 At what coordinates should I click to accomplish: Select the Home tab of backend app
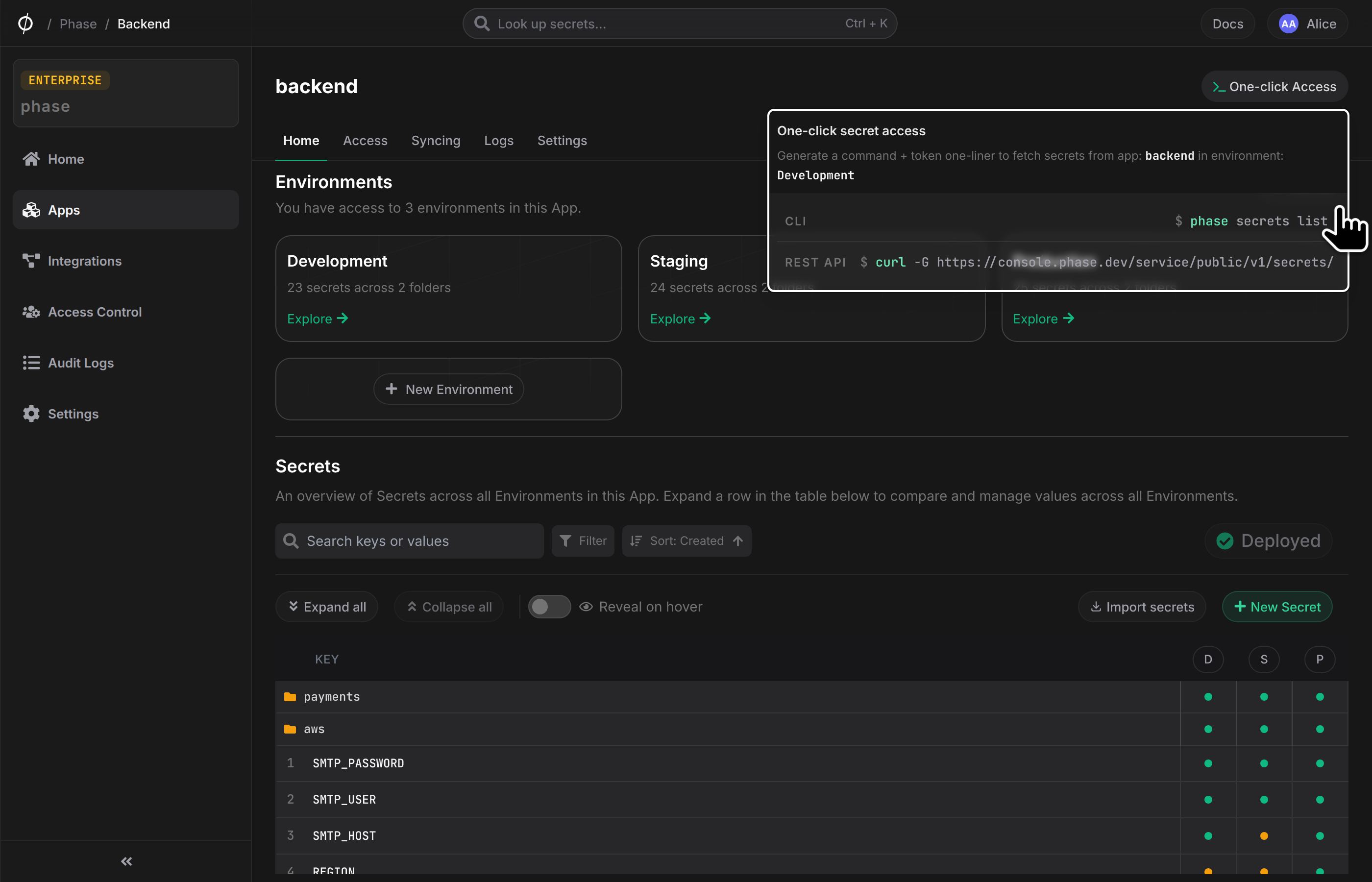click(301, 140)
